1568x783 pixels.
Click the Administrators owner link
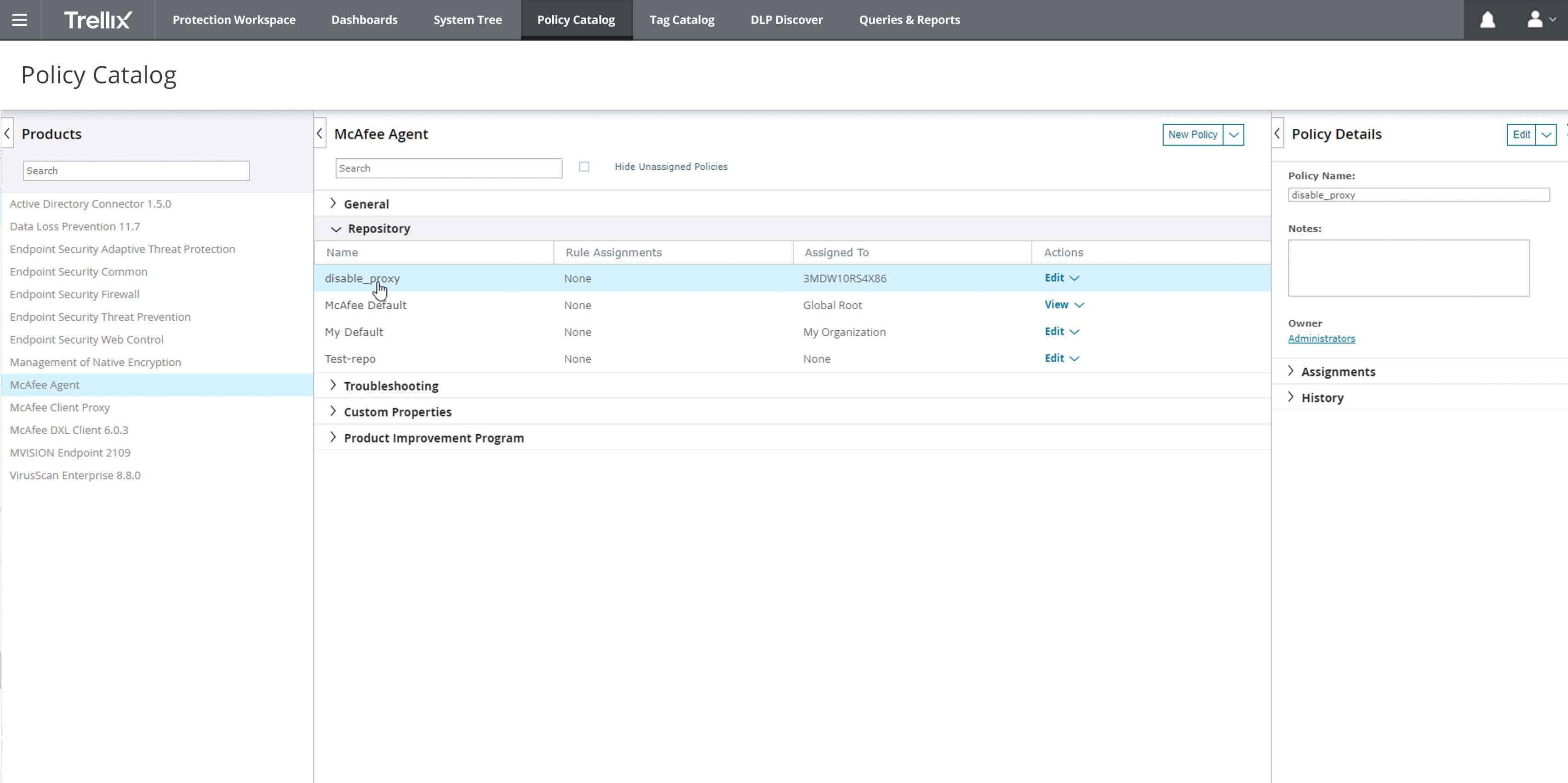(x=1321, y=338)
